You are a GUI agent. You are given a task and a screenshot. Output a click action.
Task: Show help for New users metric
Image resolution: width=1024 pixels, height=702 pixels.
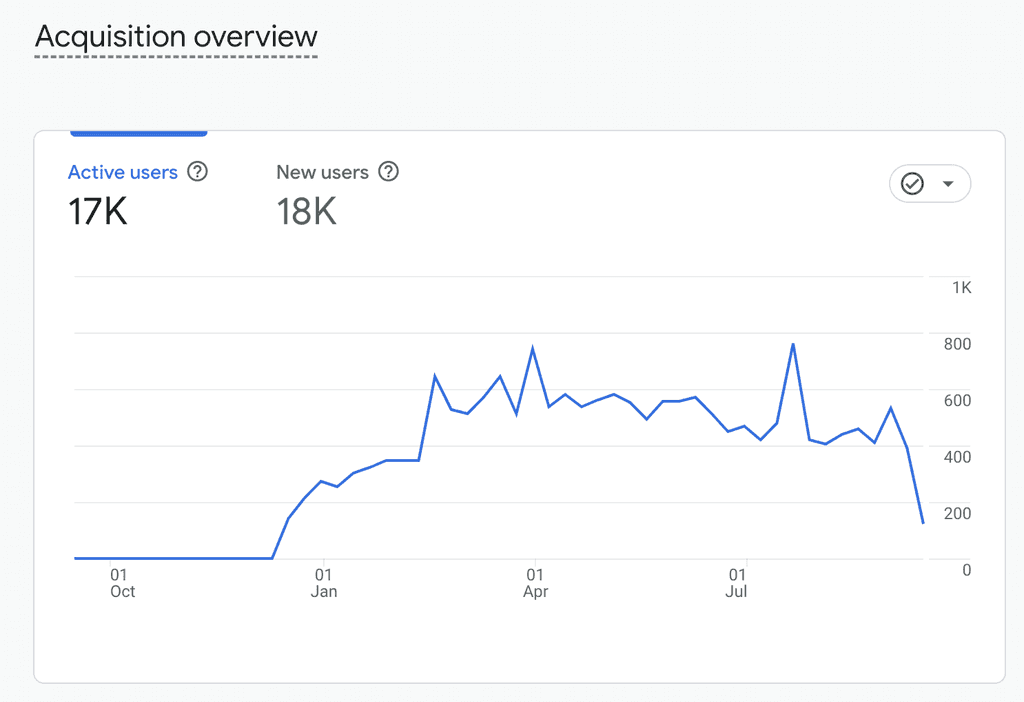[x=389, y=172]
